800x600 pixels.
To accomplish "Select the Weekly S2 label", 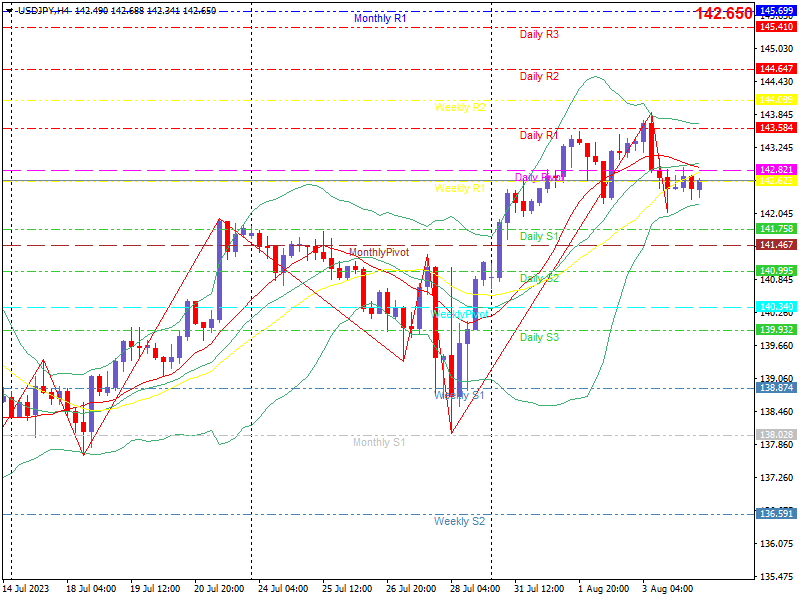I will (459, 521).
